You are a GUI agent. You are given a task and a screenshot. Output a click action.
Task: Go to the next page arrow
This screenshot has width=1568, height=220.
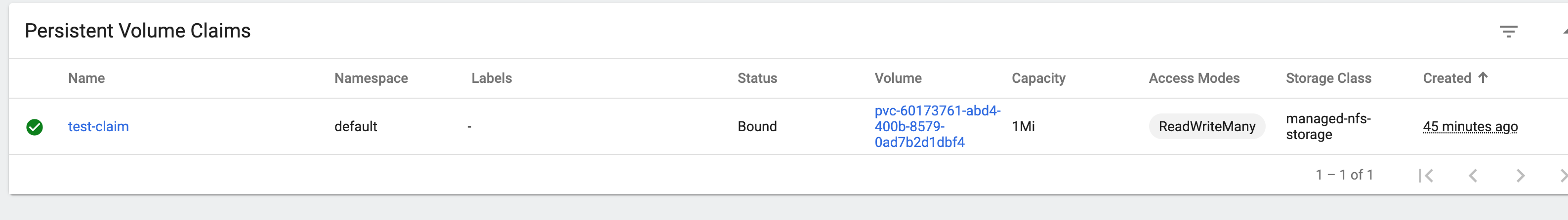click(1520, 176)
